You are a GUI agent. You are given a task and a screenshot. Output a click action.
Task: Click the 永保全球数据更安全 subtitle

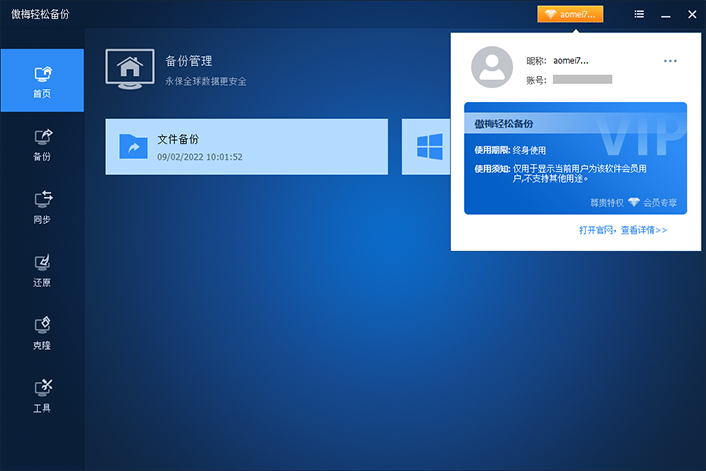(205, 82)
